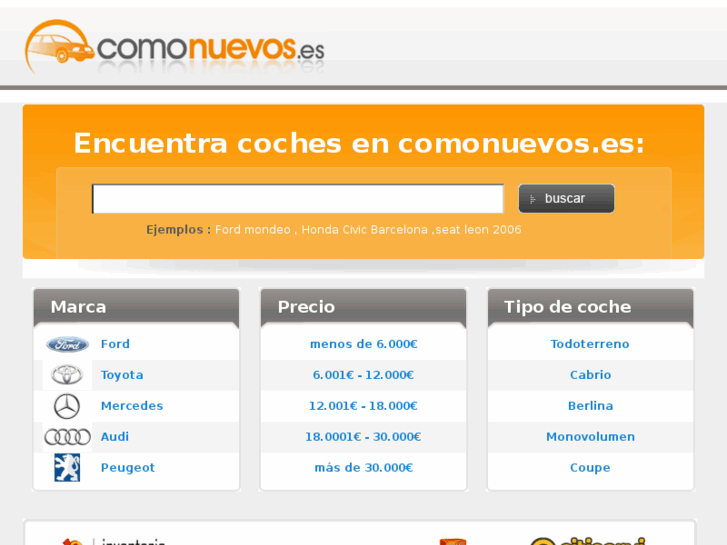Click the Tipo de coche header
Viewport: 727px width, 545px height.
(x=591, y=307)
